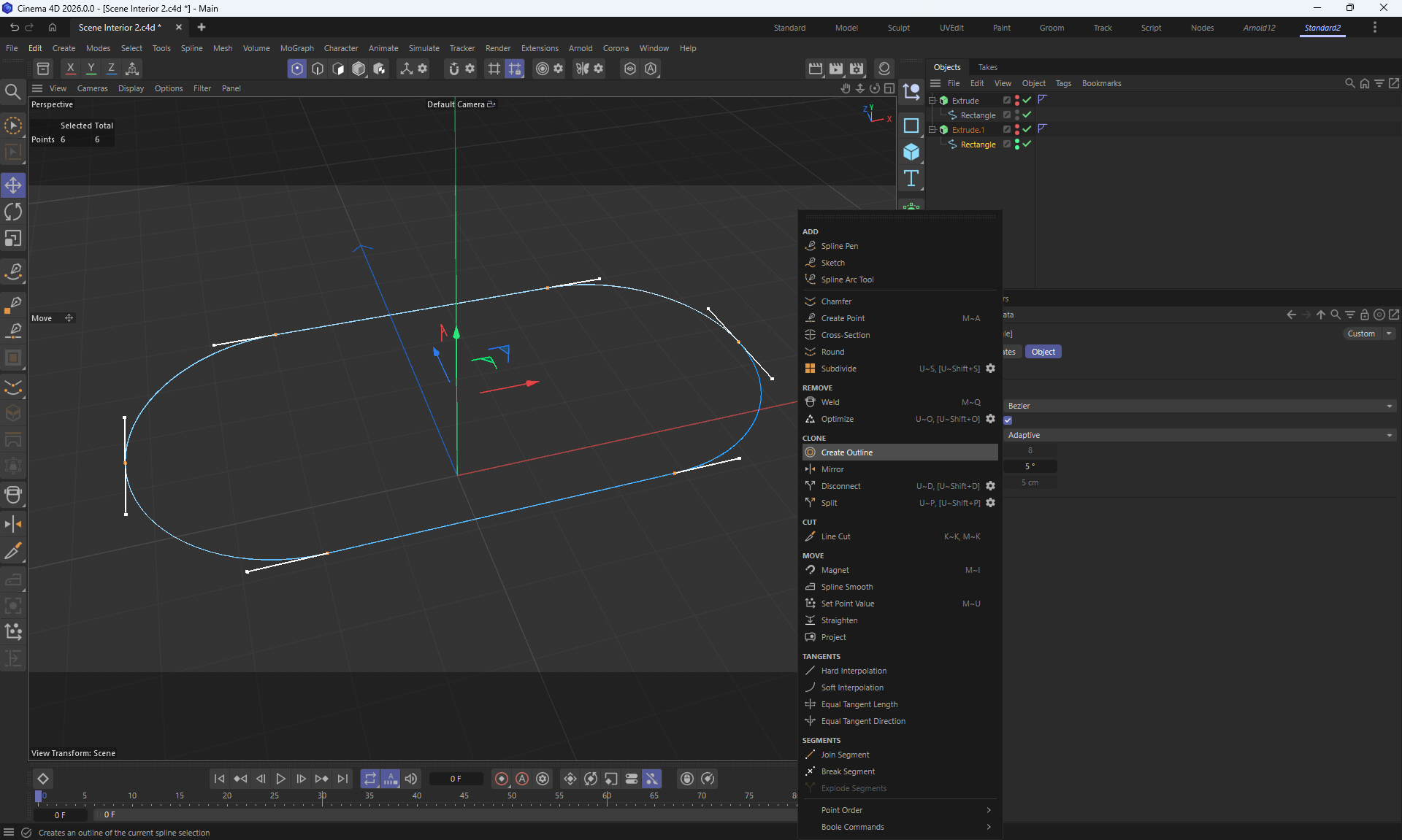Open the MoGraph menu

(296, 48)
